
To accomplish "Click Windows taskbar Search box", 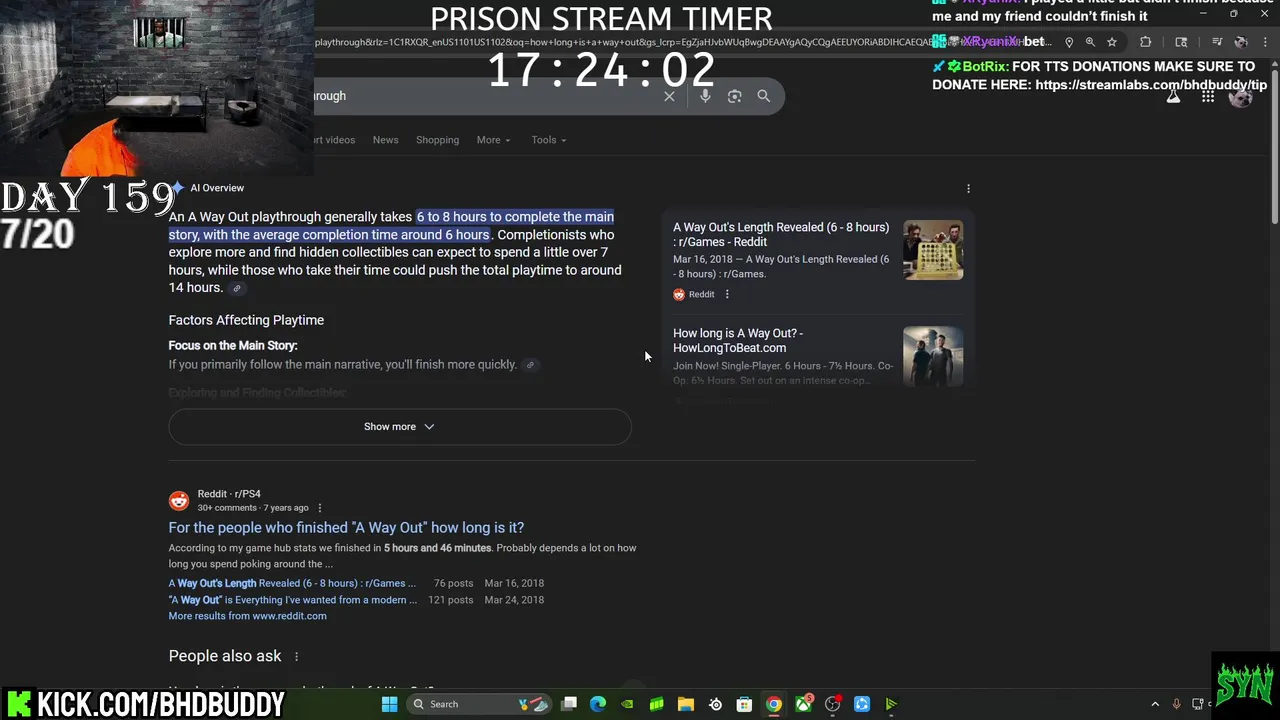I will pyautogui.click(x=477, y=704).
